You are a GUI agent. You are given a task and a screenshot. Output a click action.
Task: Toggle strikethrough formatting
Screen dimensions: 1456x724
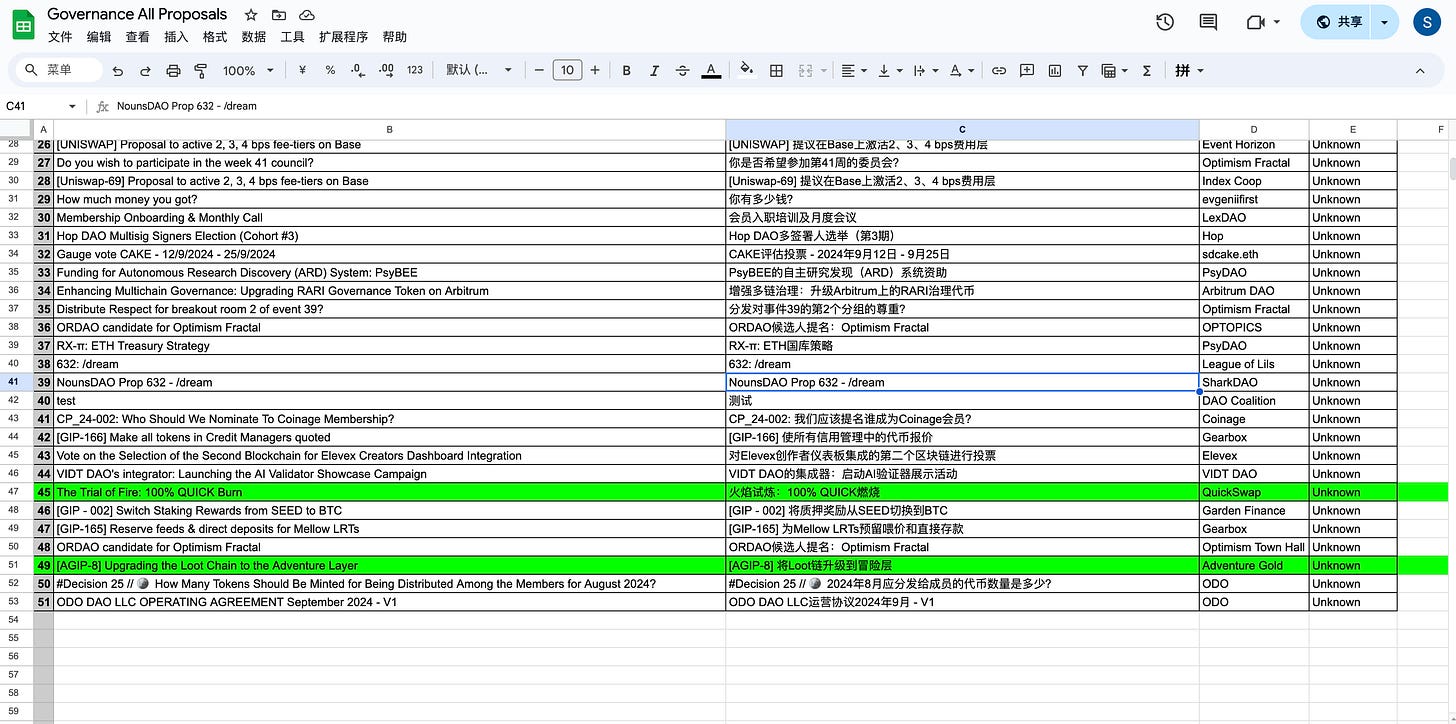tap(683, 70)
